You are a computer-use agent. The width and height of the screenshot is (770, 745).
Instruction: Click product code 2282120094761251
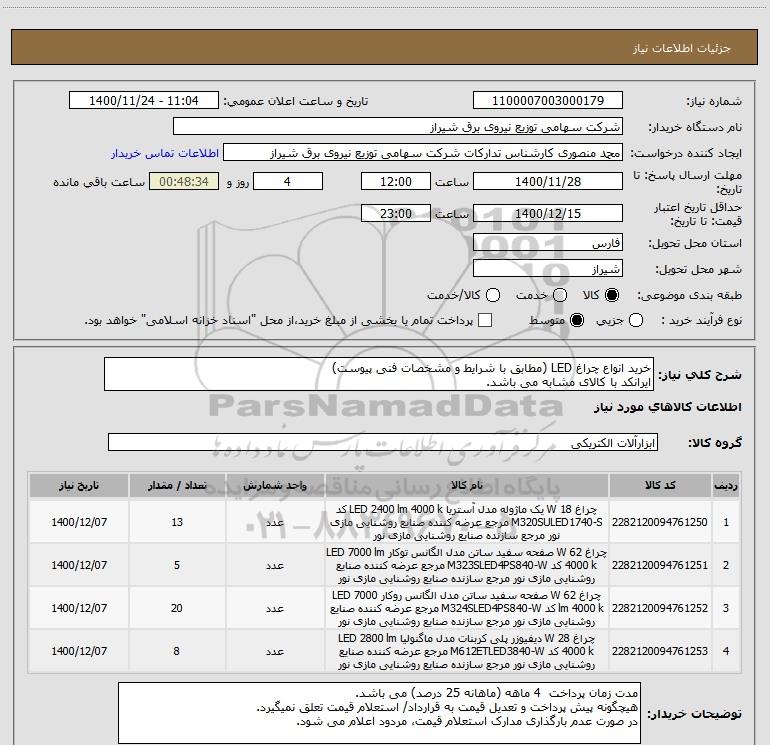660,565
